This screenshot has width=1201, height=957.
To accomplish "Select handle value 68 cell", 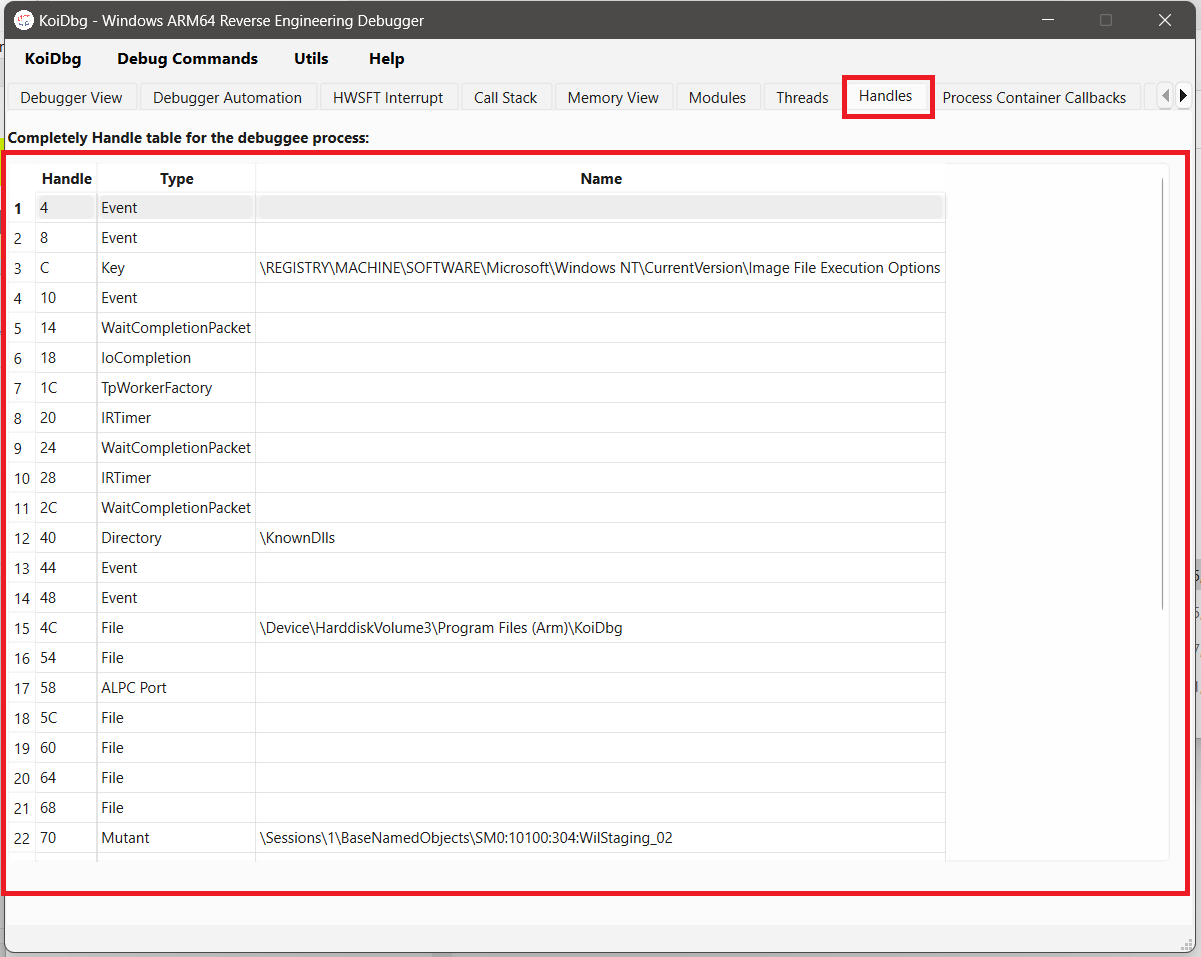I will [x=67, y=808].
